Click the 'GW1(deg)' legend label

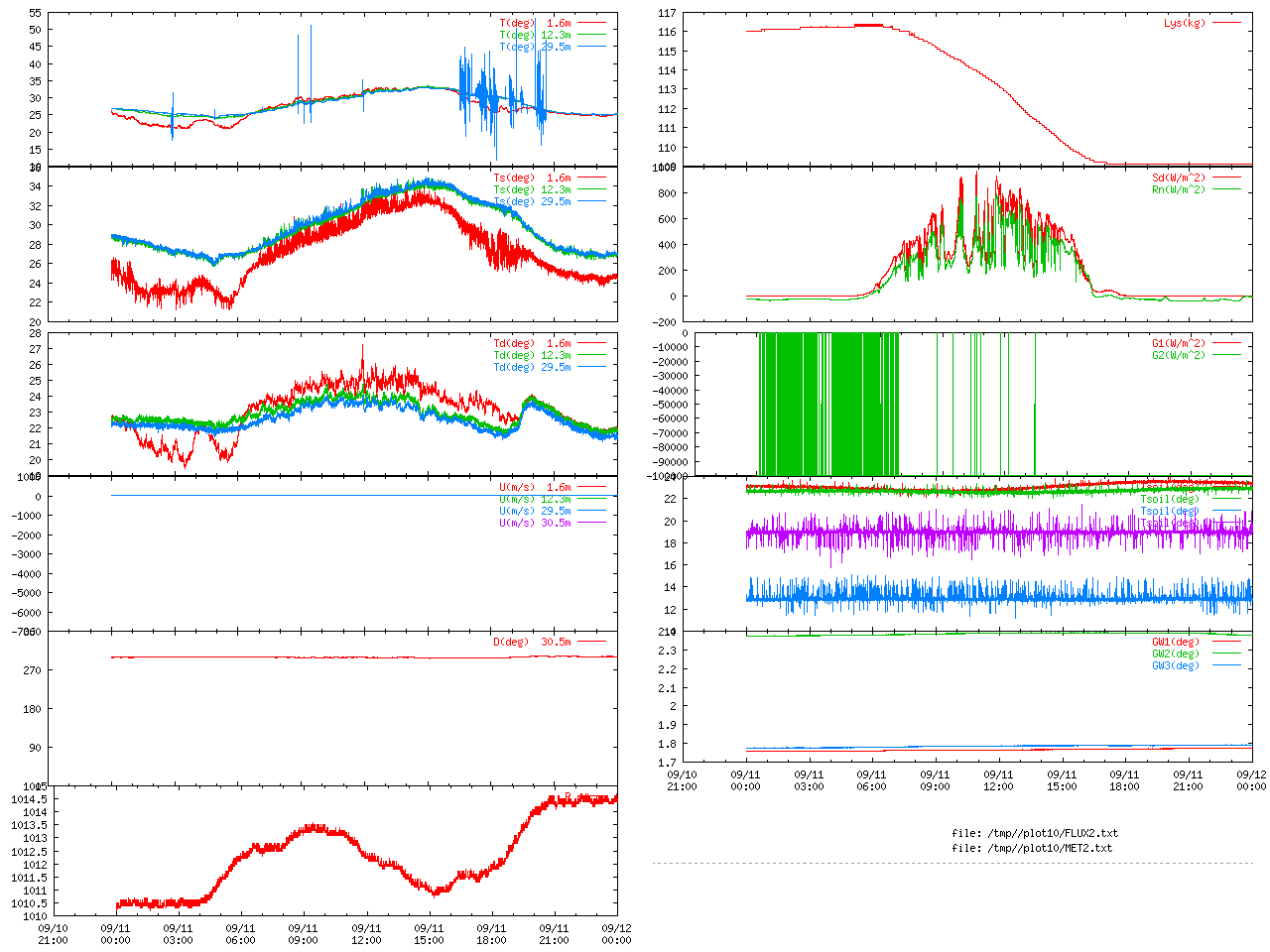point(1176,643)
